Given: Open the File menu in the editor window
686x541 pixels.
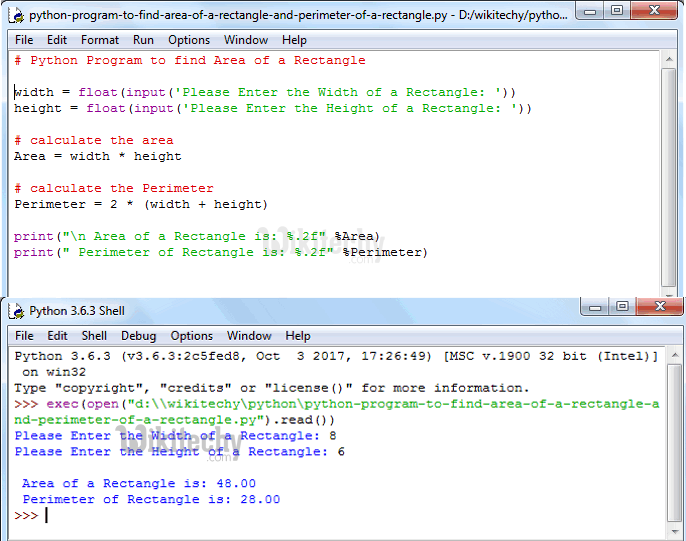Looking at the screenshot, I should (24, 40).
